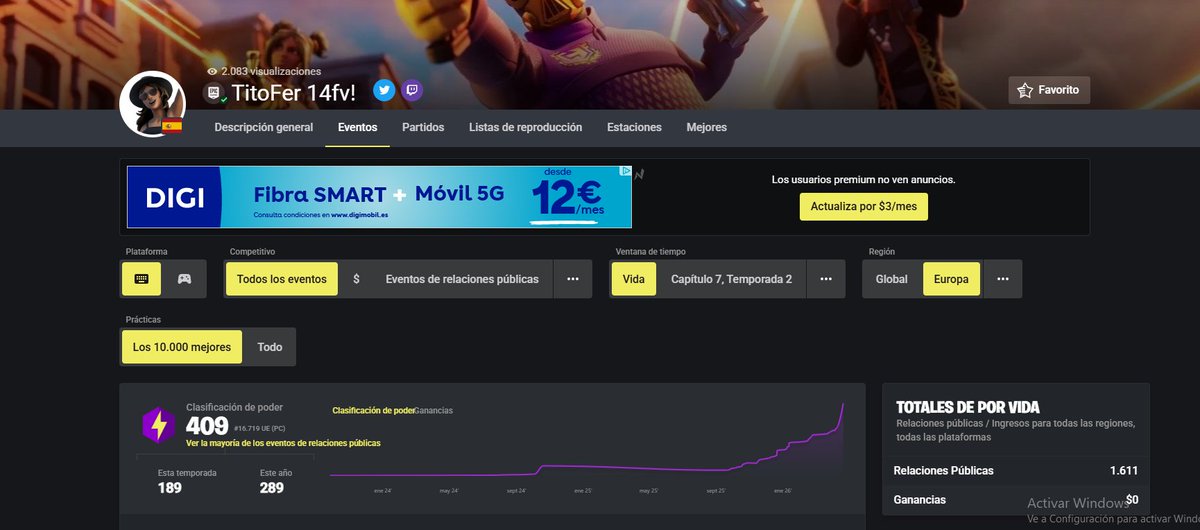Select the gamepad controller platform

pyautogui.click(x=184, y=279)
